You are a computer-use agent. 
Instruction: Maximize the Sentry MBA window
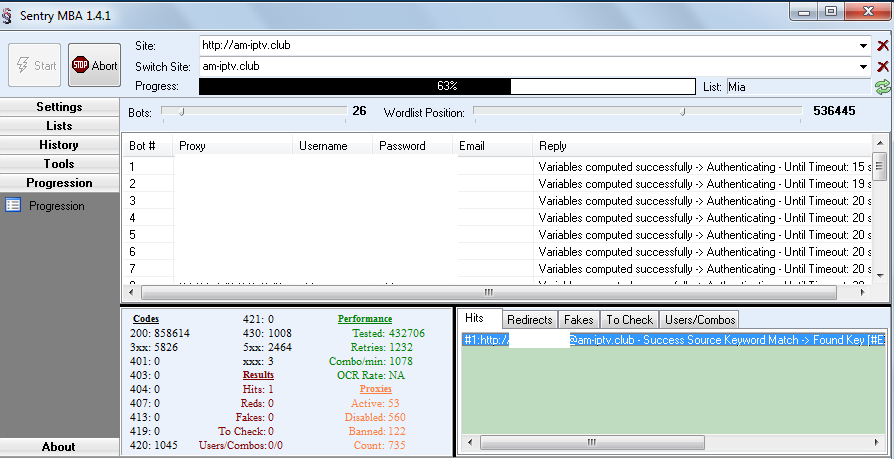(831, 12)
